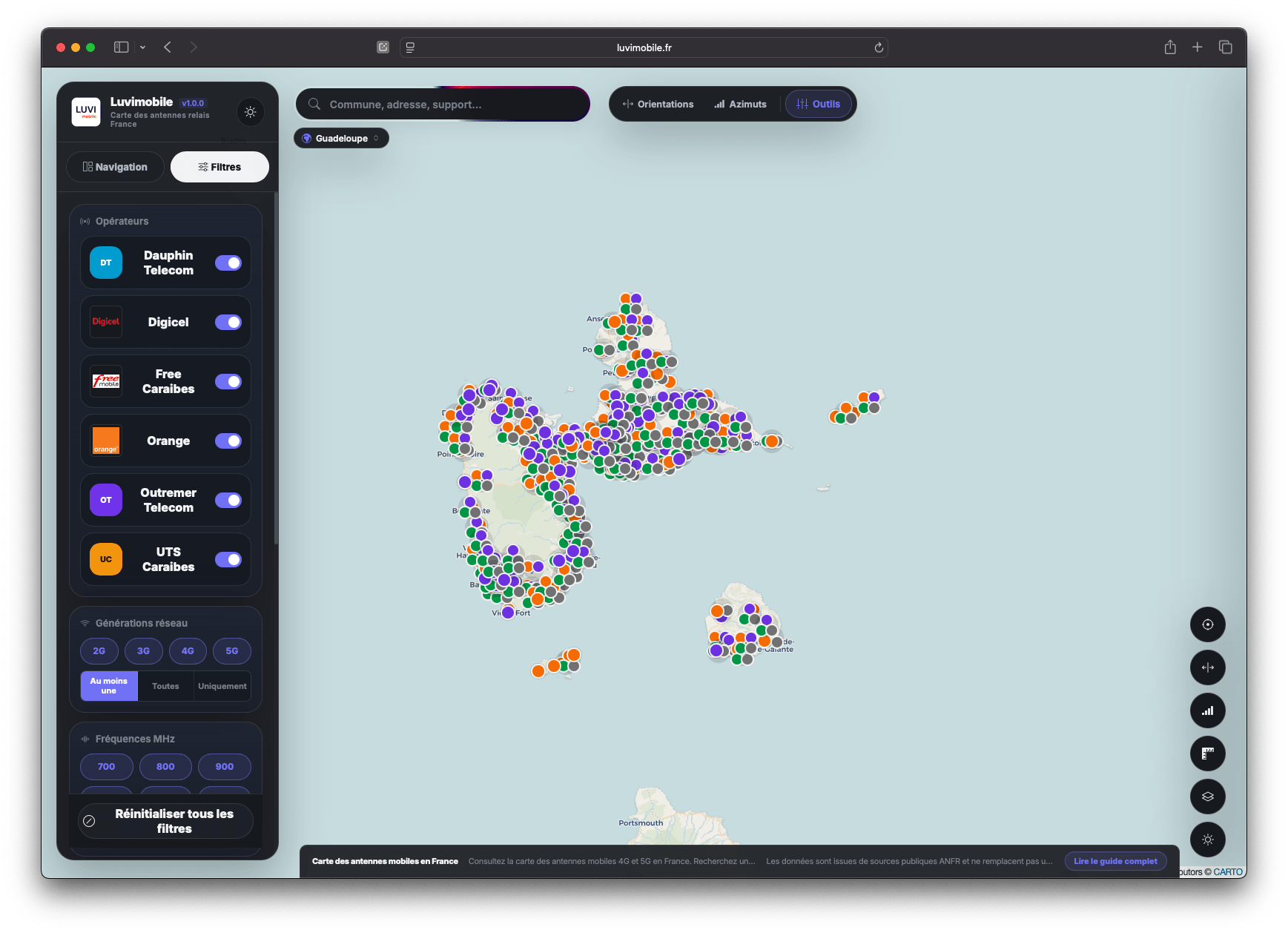
Task: Click the page settings icon in address bar
Action: pos(410,47)
